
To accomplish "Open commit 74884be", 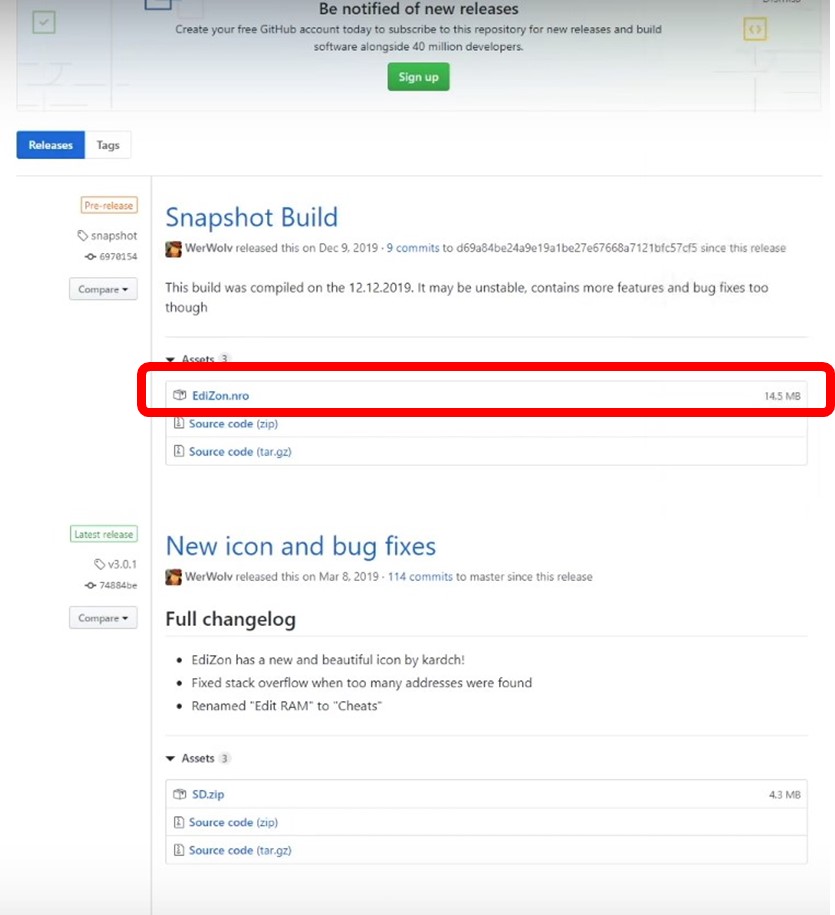I will coord(118,585).
